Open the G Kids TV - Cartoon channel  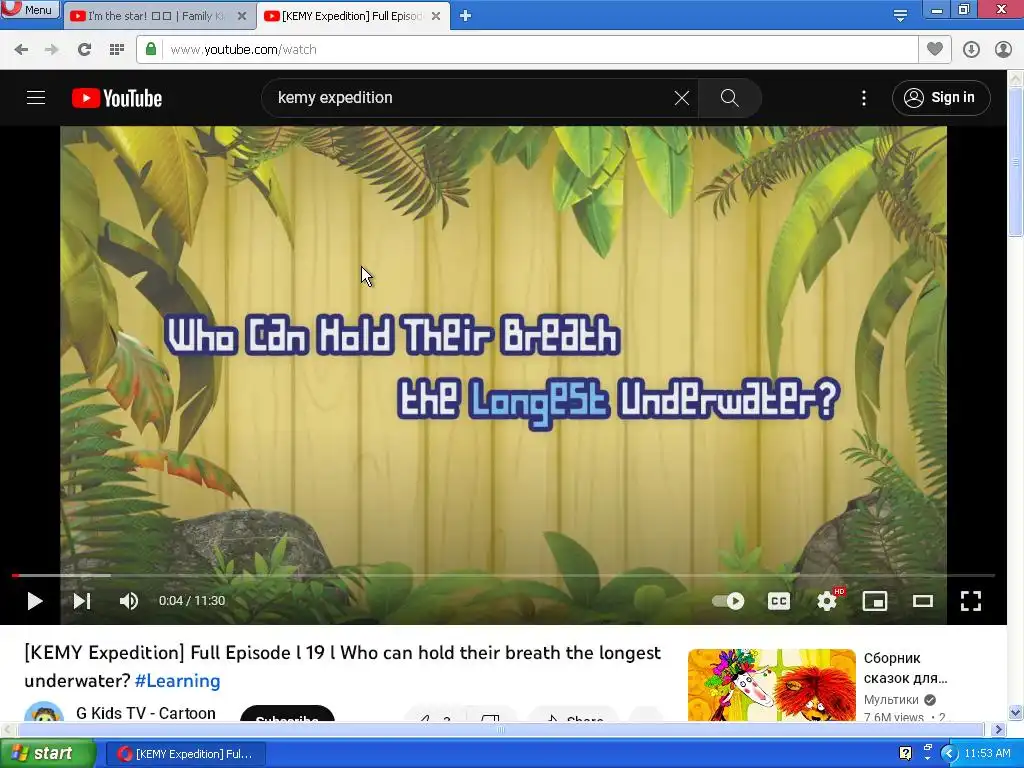tap(146, 713)
